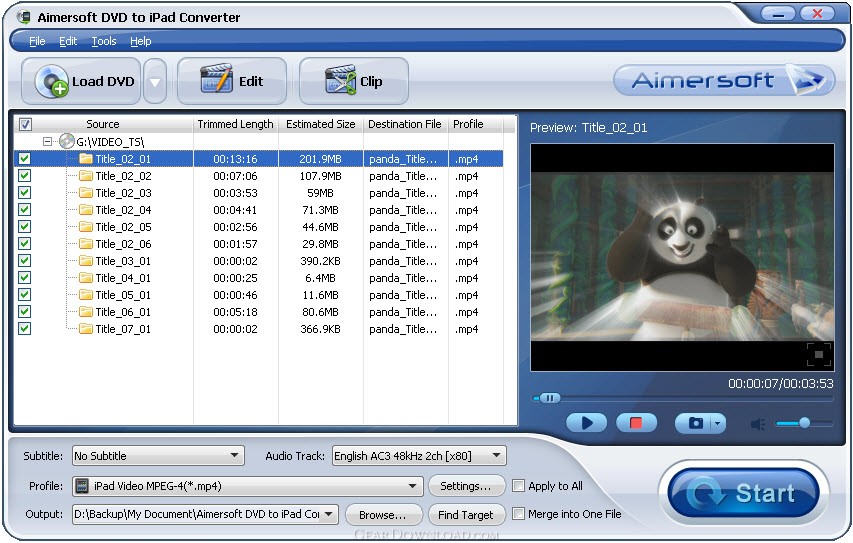This screenshot has height=543, width=853.
Task: Uncheck the Title_07_01 checkbox
Action: (24, 329)
